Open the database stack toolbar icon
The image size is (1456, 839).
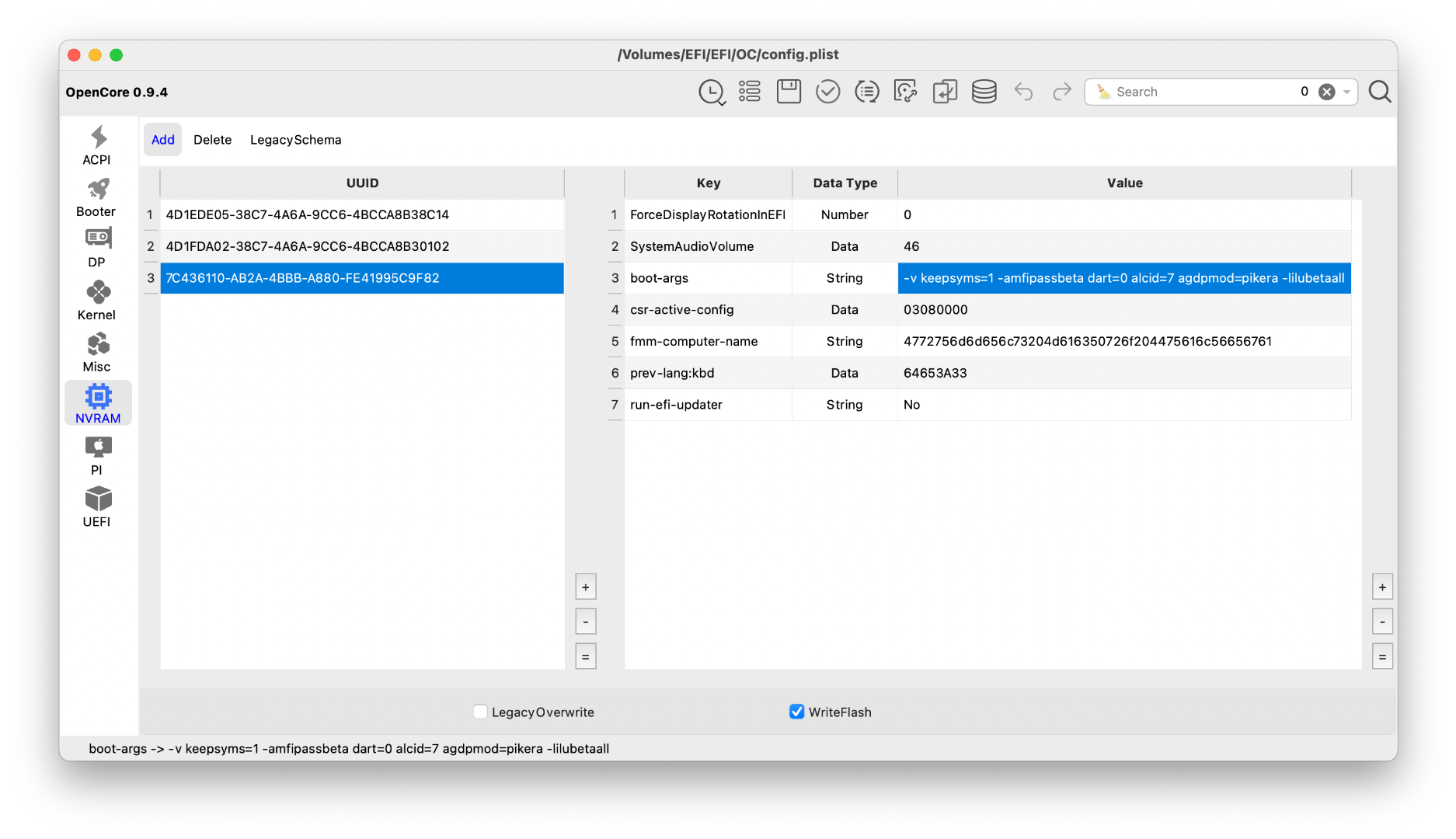(984, 92)
